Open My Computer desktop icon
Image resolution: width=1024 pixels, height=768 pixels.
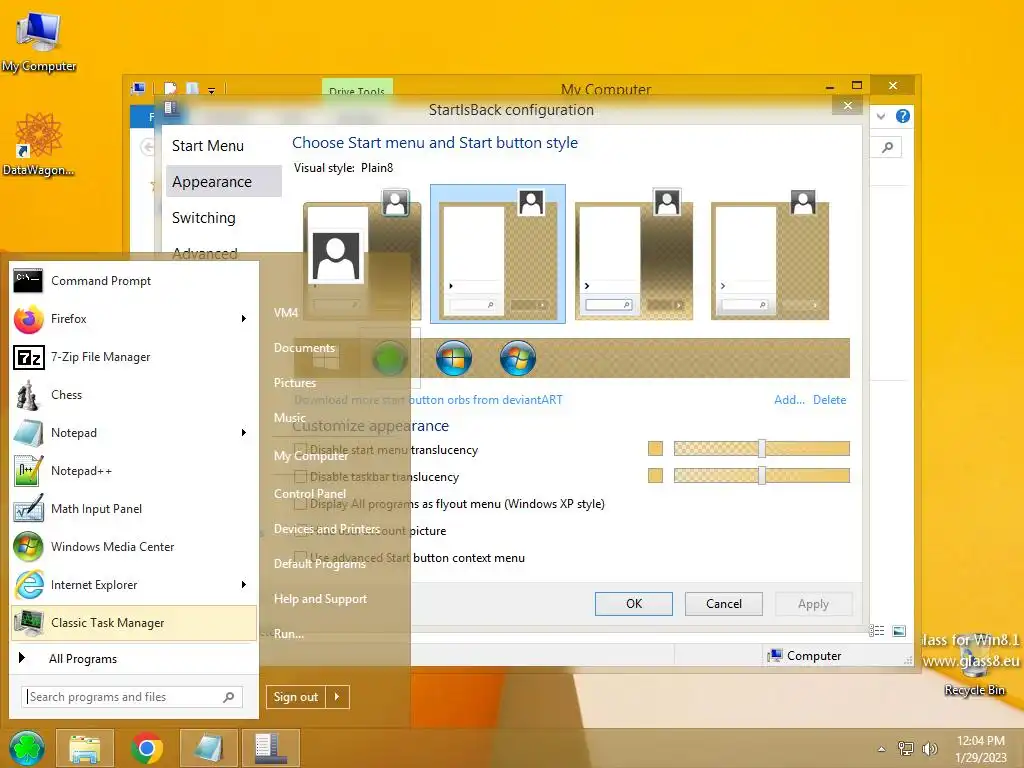click(x=39, y=40)
